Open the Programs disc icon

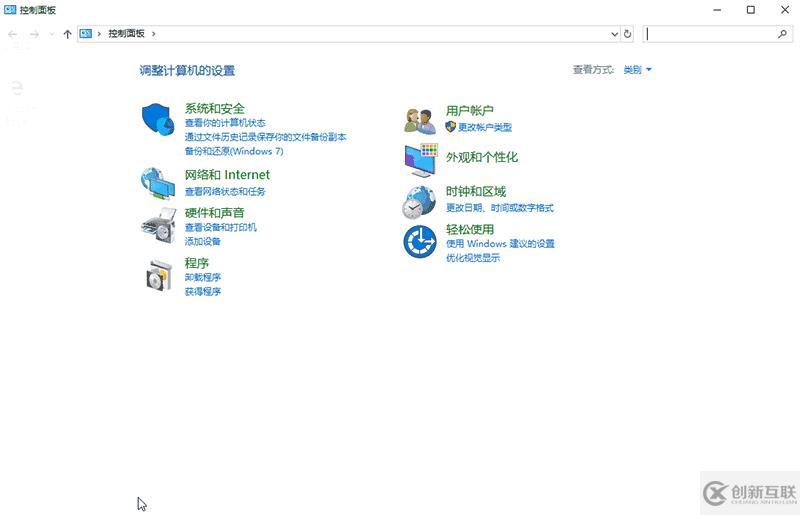tap(159, 275)
